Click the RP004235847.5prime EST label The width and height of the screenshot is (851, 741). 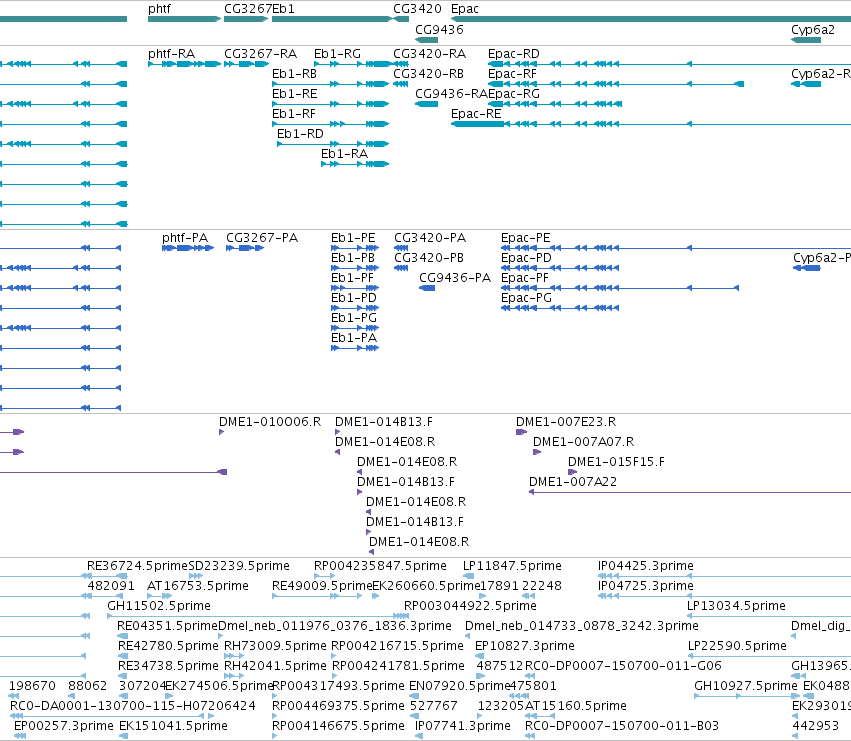(380, 566)
